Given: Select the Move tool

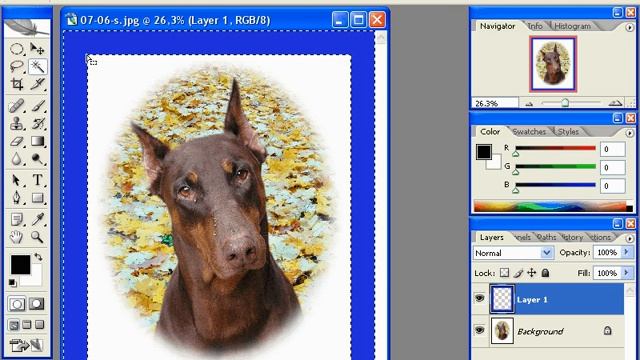Looking at the screenshot, I should coord(38,49).
